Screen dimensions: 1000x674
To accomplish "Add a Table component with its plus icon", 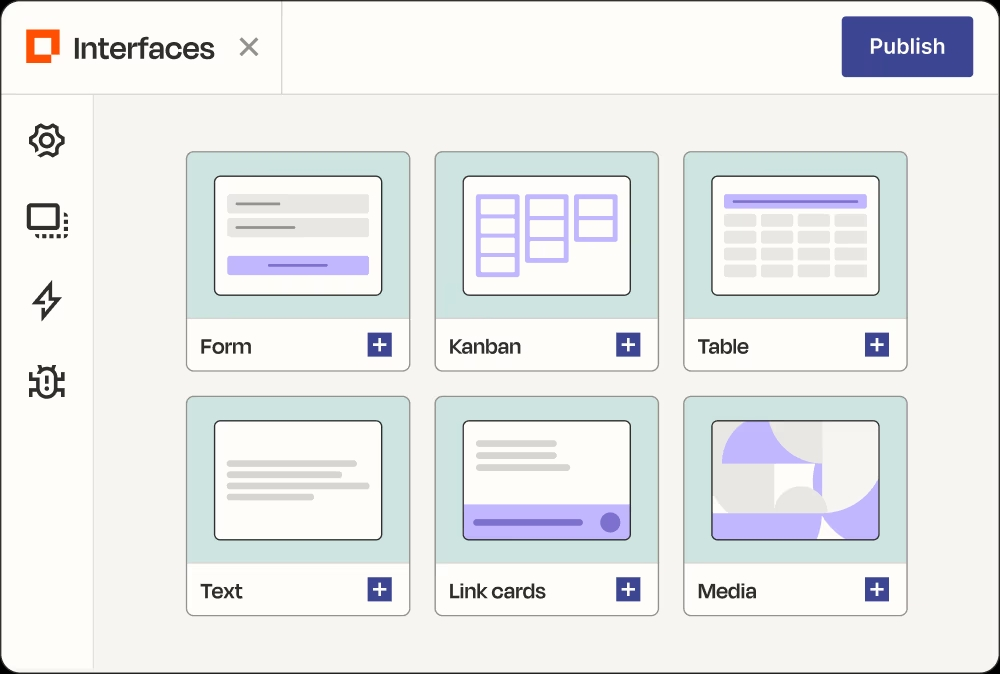I will coord(876,344).
